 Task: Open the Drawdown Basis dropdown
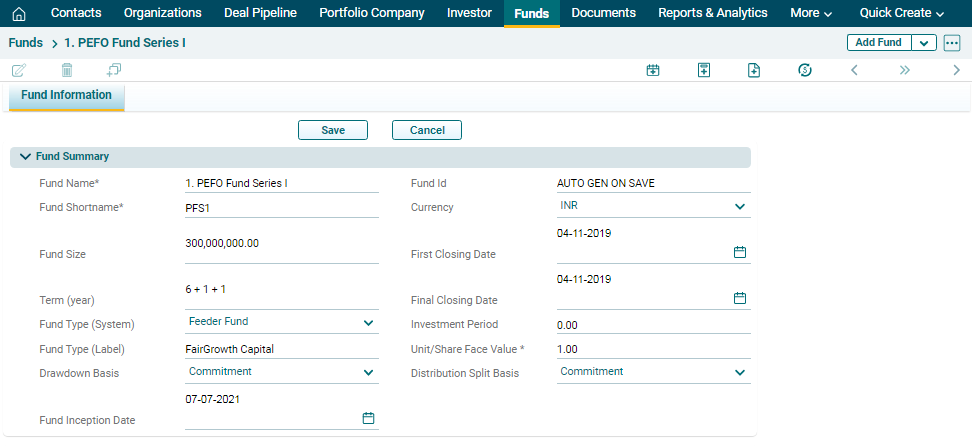click(368, 372)
